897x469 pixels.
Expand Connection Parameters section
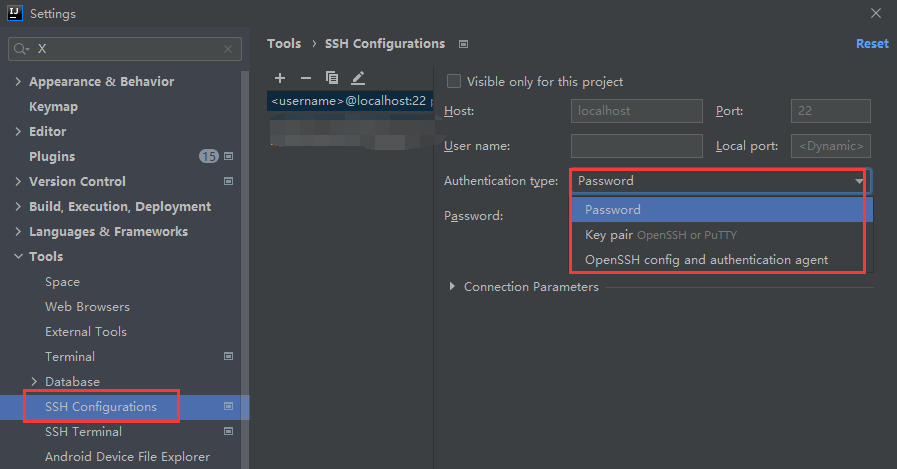452,286
